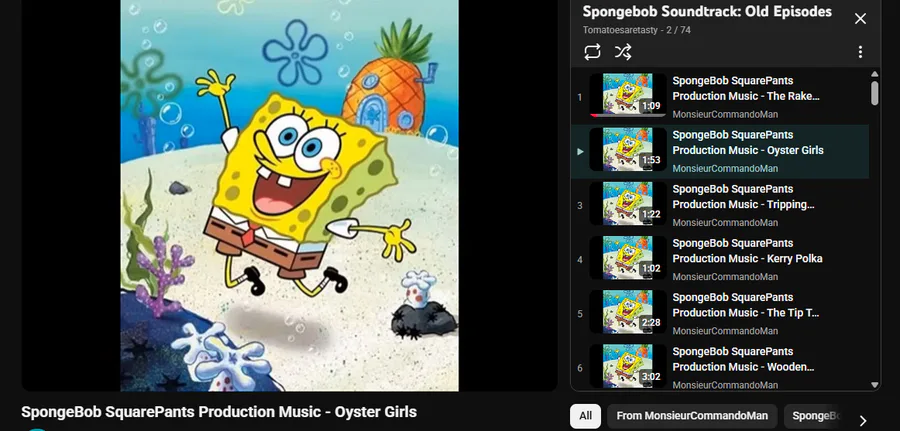Image resolution: width=900 pixels, height=431 pixels.
Task: Select Production Music - The Tip T... title
Action: pos(746,305)
